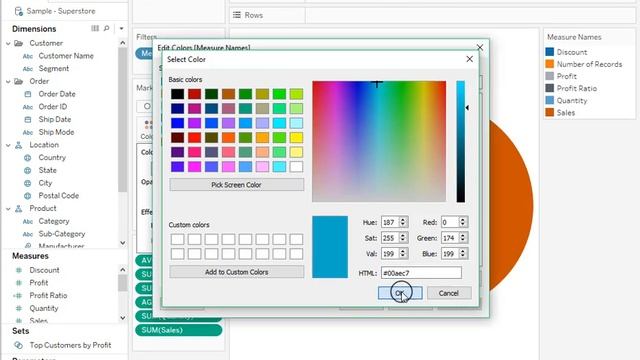Image resolution: width=640 pixels, height=360 pixels.
Task: Collapse the Product hierarchy
Action: 8,209
